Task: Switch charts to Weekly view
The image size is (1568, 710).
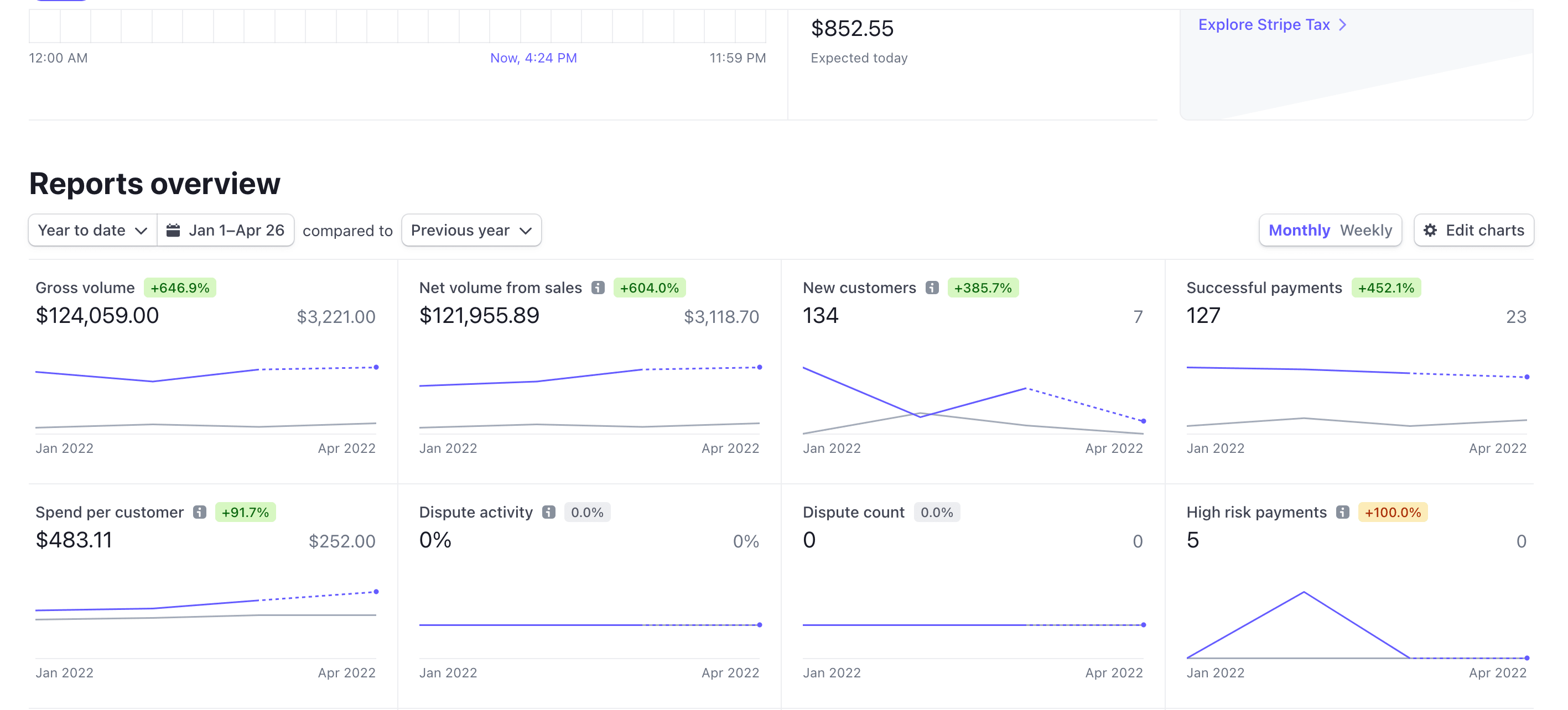Action: pyautogui.click(x=1365, y=231)
